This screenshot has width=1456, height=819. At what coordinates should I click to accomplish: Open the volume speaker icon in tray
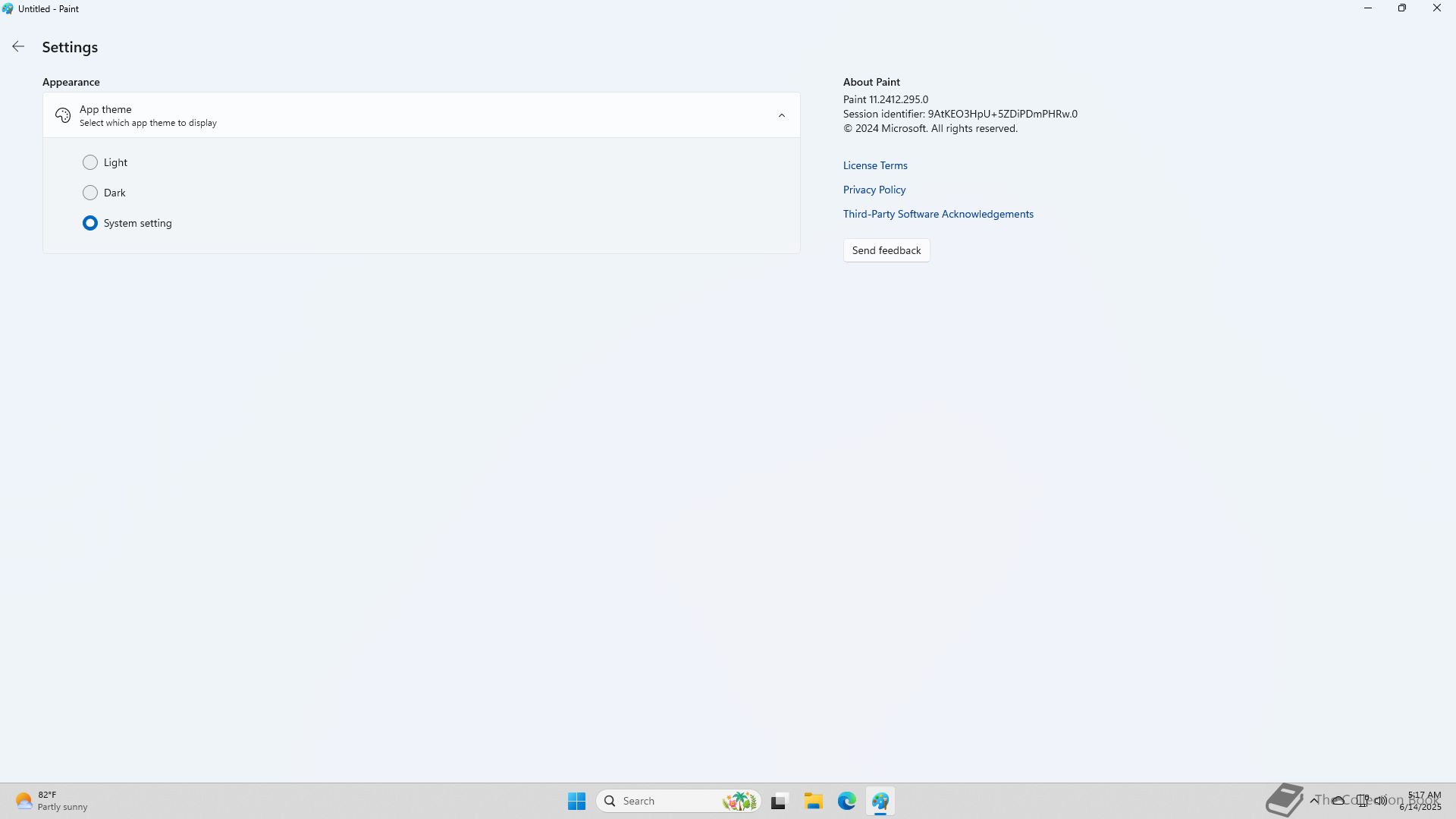pyautogui.click(x=1381, y=801)
